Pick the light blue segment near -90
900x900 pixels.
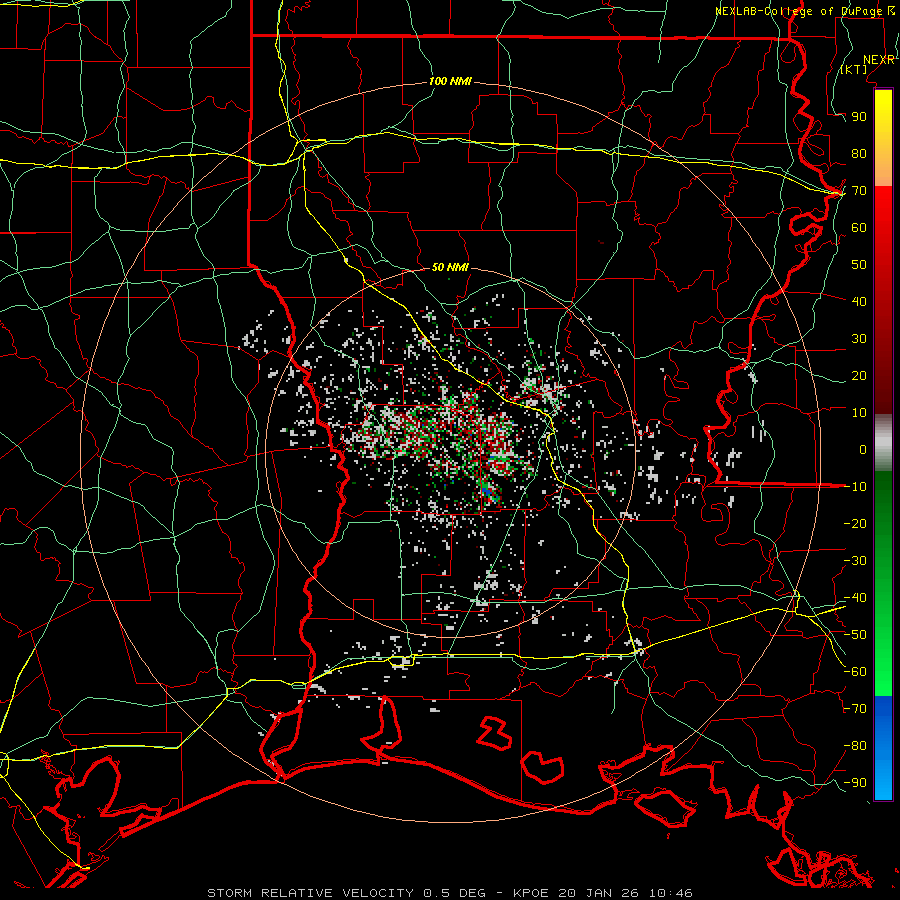883,781
